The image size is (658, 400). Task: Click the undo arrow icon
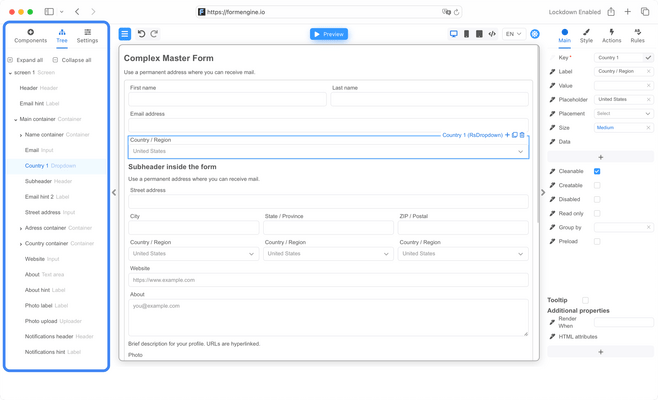(141, 34)
